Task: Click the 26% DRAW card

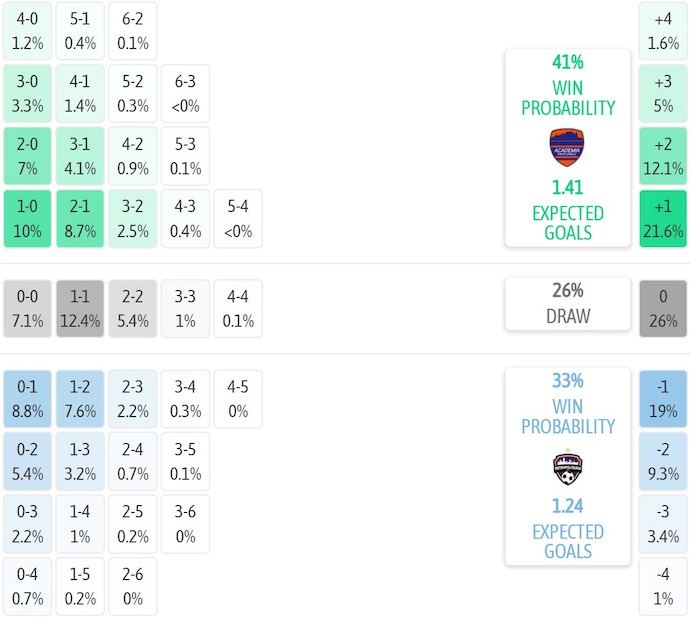Action: point(567,303)
